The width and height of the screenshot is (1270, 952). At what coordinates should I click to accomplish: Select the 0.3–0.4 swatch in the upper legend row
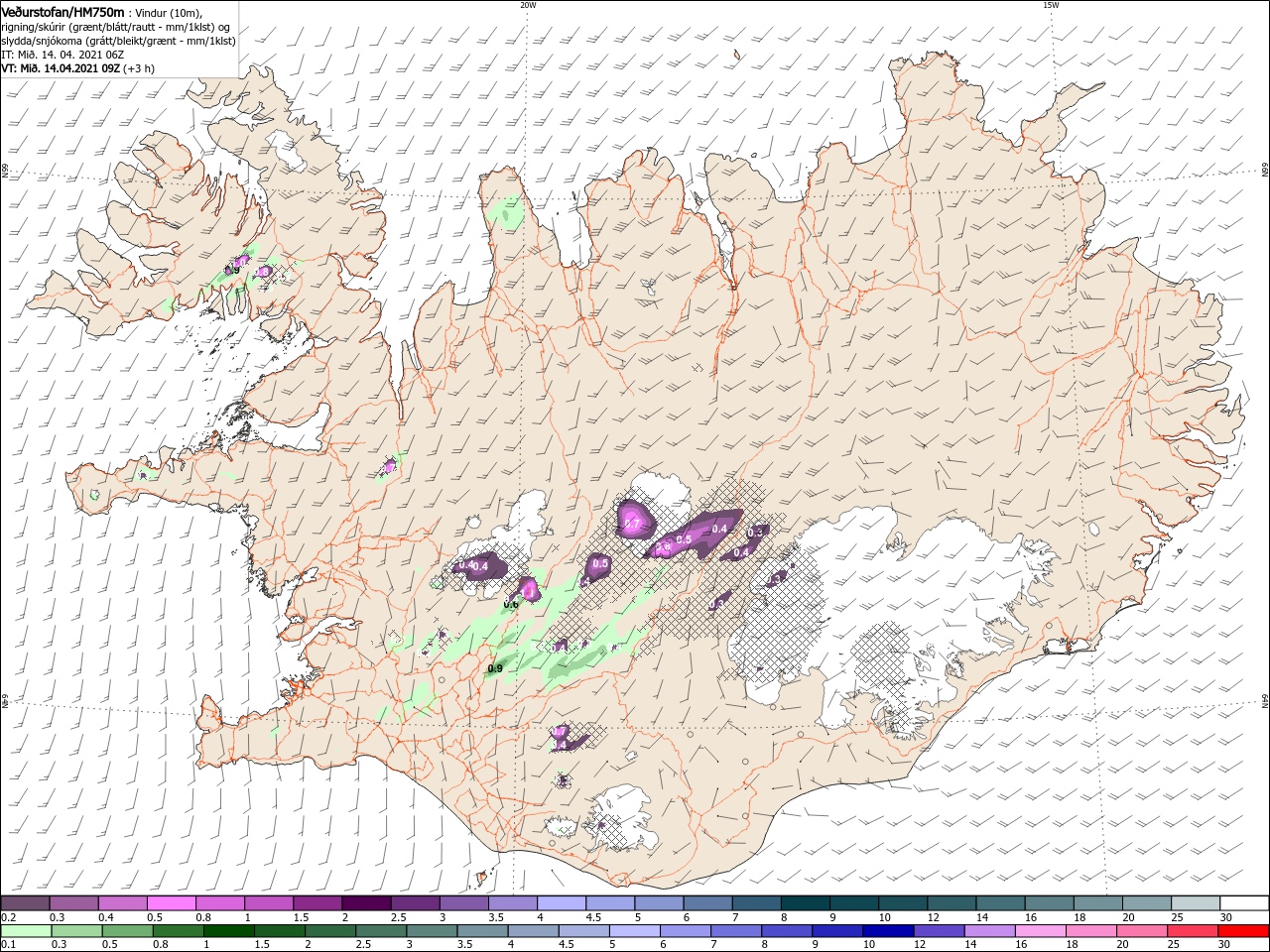[x=73, y=903]
